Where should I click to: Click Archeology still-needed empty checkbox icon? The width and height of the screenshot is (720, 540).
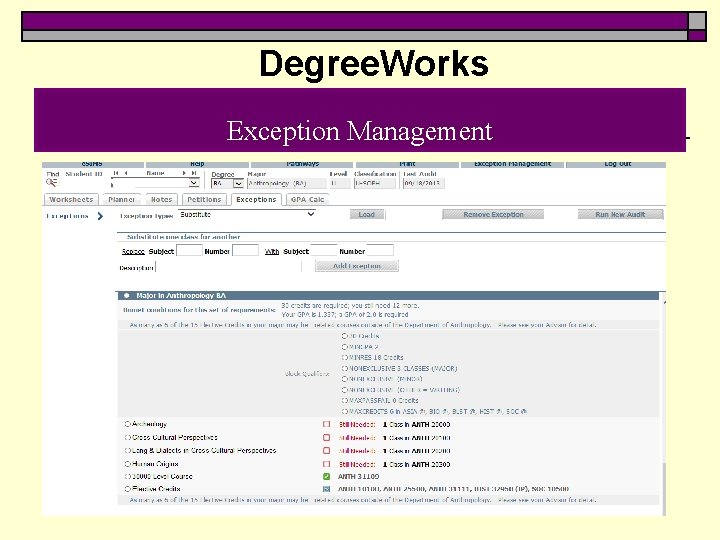click(x=326, y=424)
